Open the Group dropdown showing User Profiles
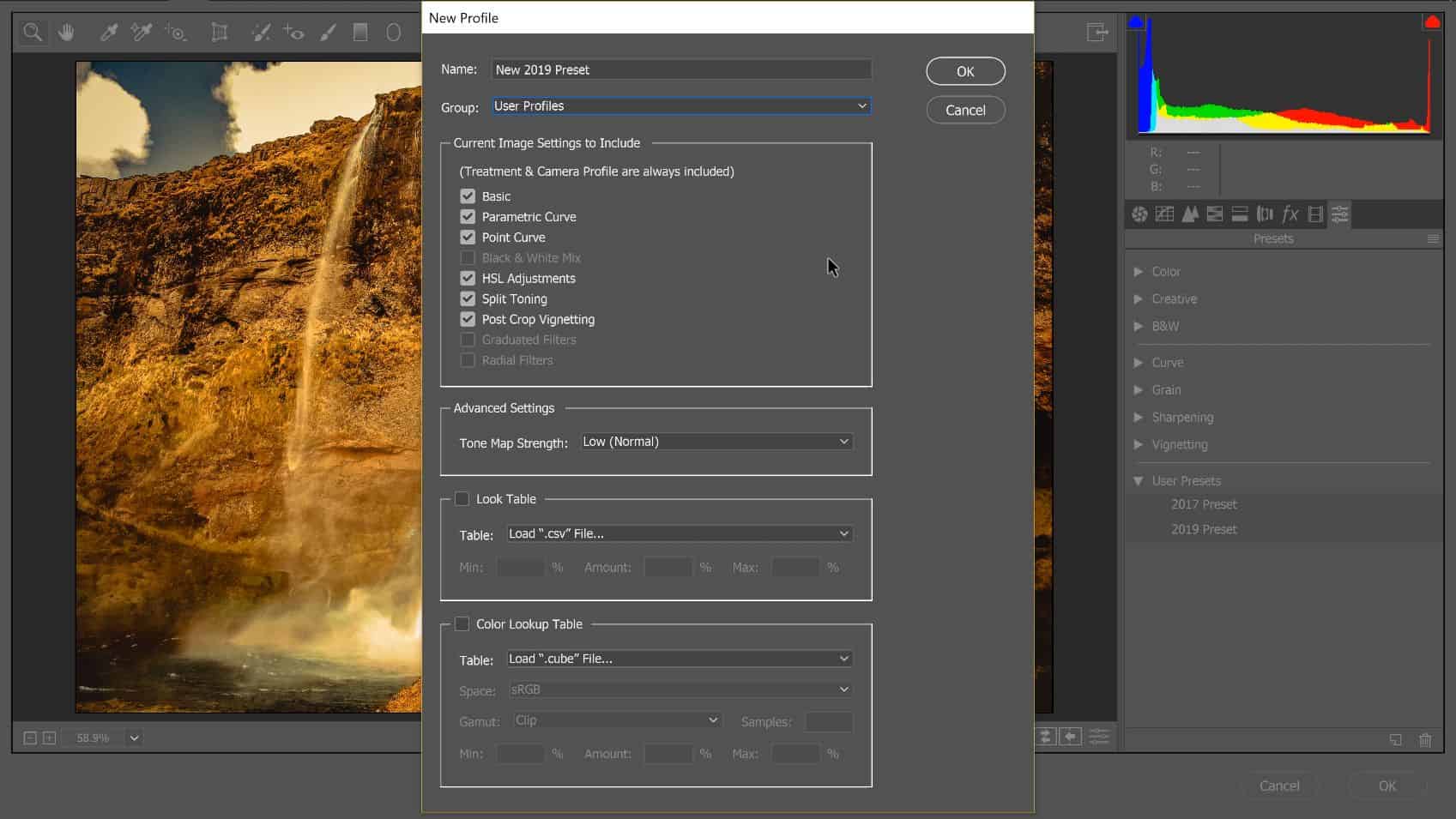 (681, 106)
